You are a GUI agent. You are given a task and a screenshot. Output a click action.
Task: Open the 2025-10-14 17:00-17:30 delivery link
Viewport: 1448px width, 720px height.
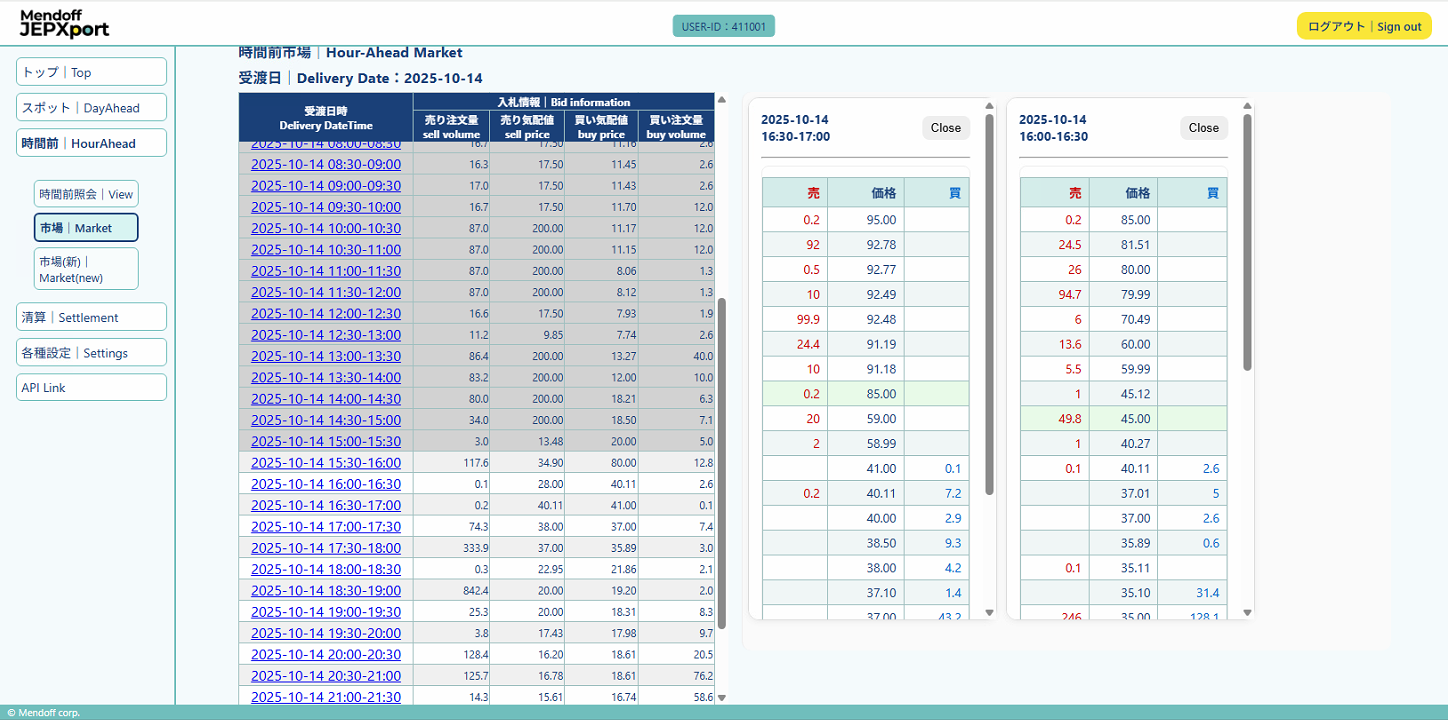(x=325, y=527)
